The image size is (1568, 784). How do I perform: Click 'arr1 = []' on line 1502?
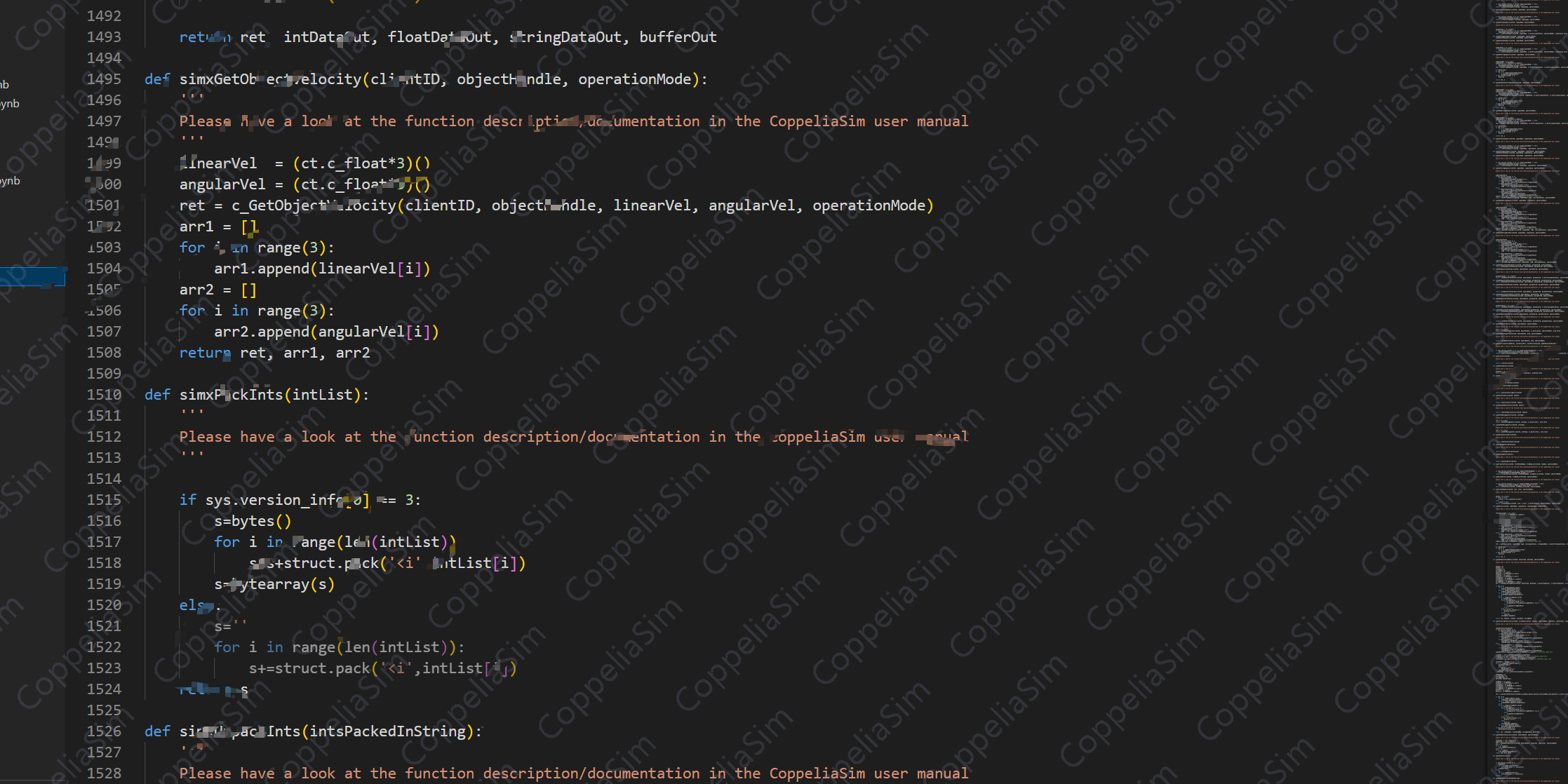pos(218,227)
